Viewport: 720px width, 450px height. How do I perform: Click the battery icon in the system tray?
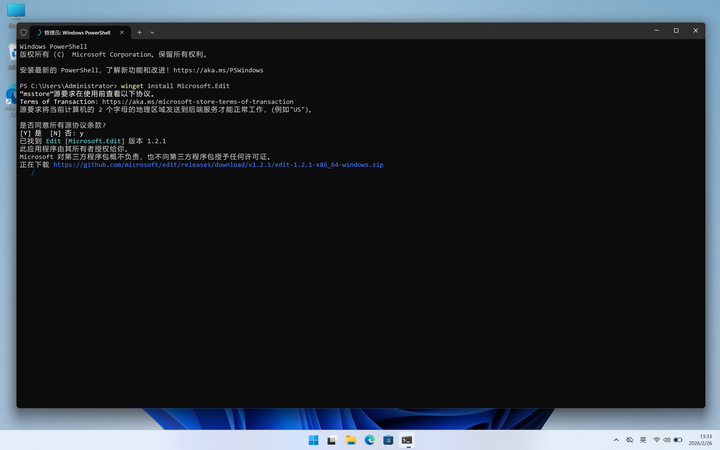pyautogui.click(x=678, y=440)
